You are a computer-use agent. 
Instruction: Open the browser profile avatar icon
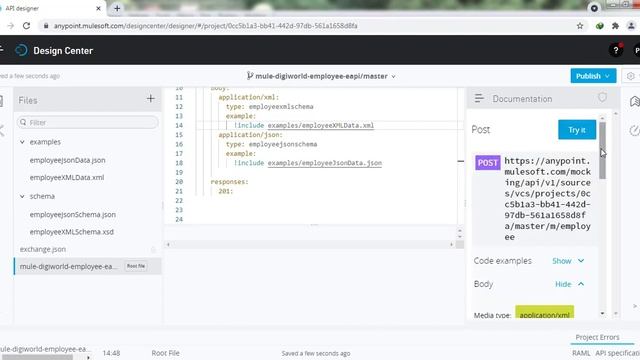[x=631, y=26]
